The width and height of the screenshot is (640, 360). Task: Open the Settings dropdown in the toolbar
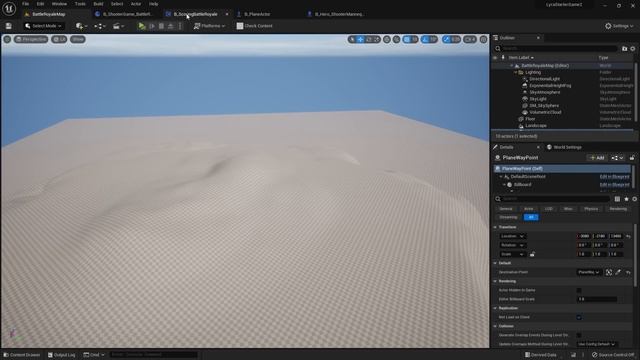[619, 26]
